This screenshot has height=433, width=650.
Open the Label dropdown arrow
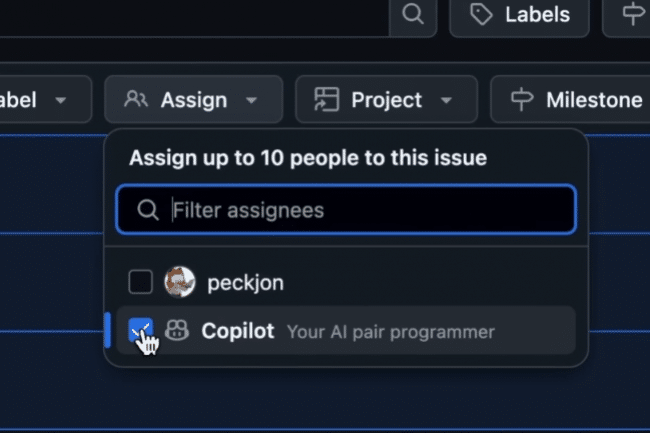[x=61, y=100]
